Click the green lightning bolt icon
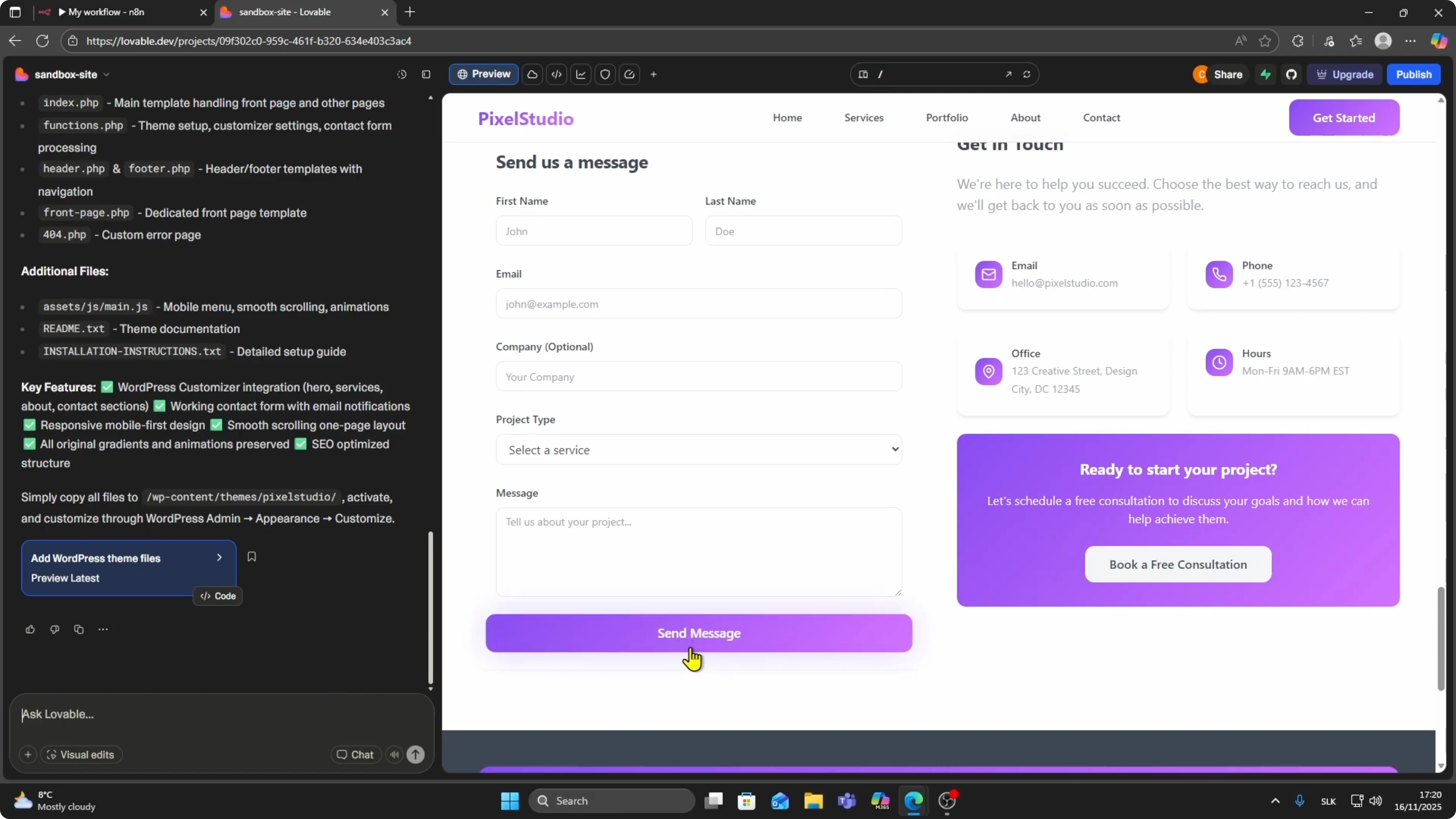The image size is (1456, 819). click(x=1266, y=75)
